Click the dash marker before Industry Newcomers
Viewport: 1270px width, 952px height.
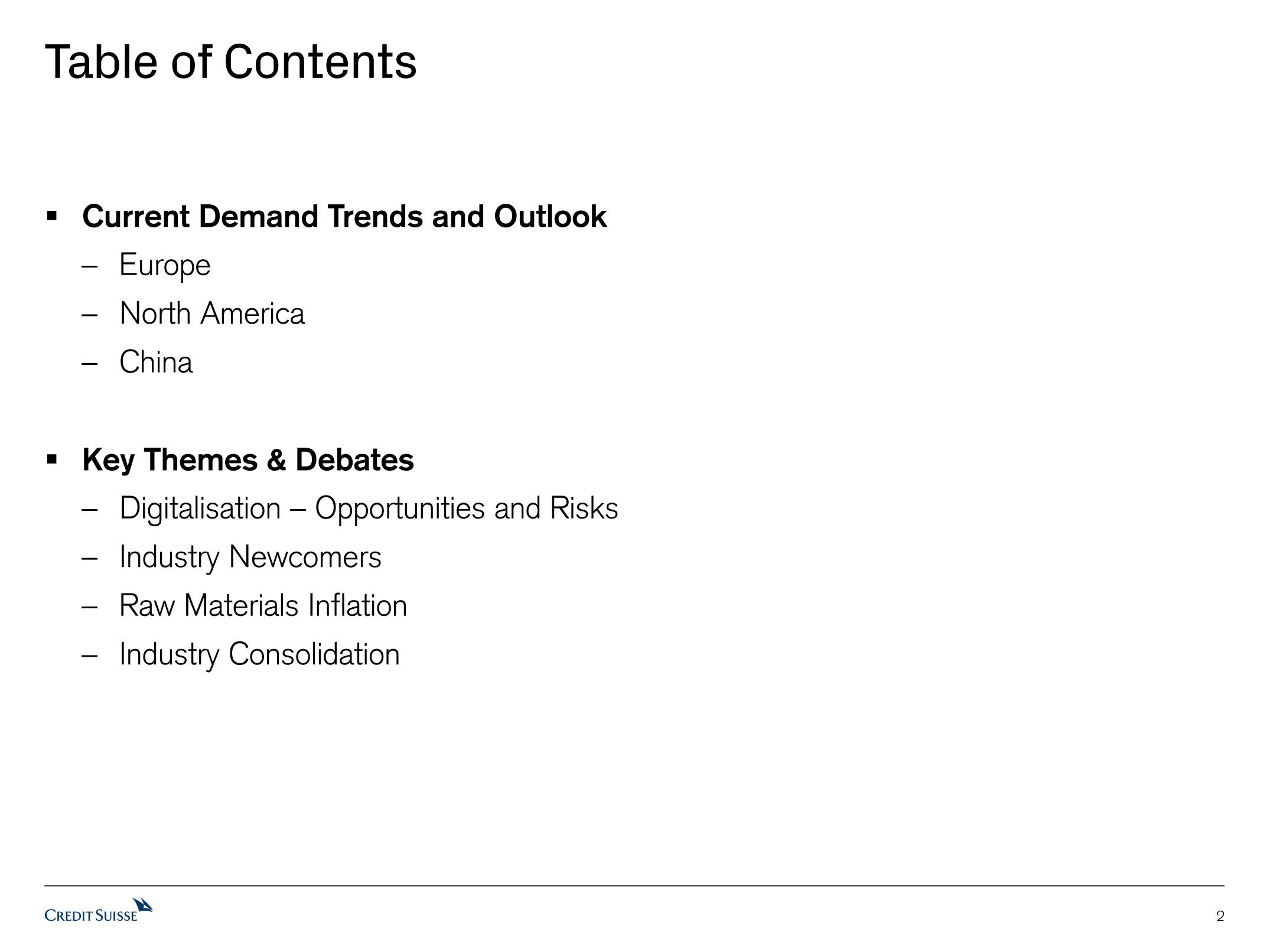tap(89, 558)
